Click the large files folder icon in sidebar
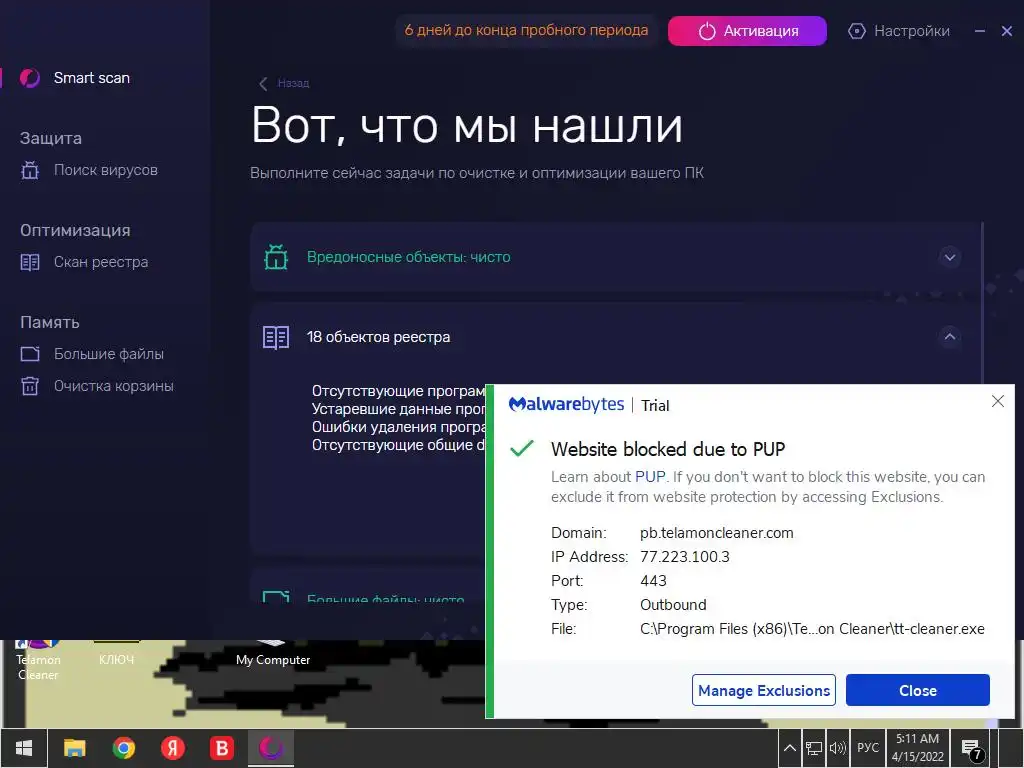The image size is (1024, 768). click(x=29, y=354)
